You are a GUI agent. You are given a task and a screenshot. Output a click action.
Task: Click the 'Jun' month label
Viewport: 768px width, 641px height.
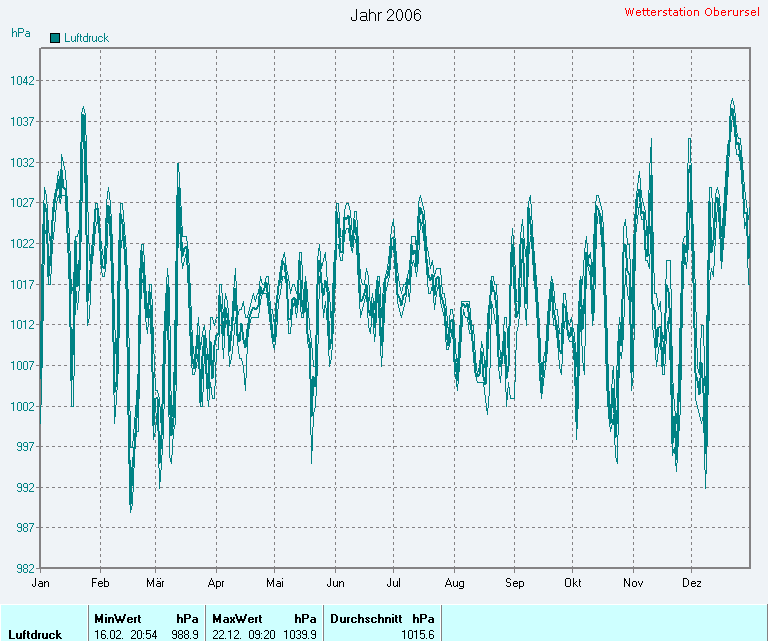[x=336, y=583]
